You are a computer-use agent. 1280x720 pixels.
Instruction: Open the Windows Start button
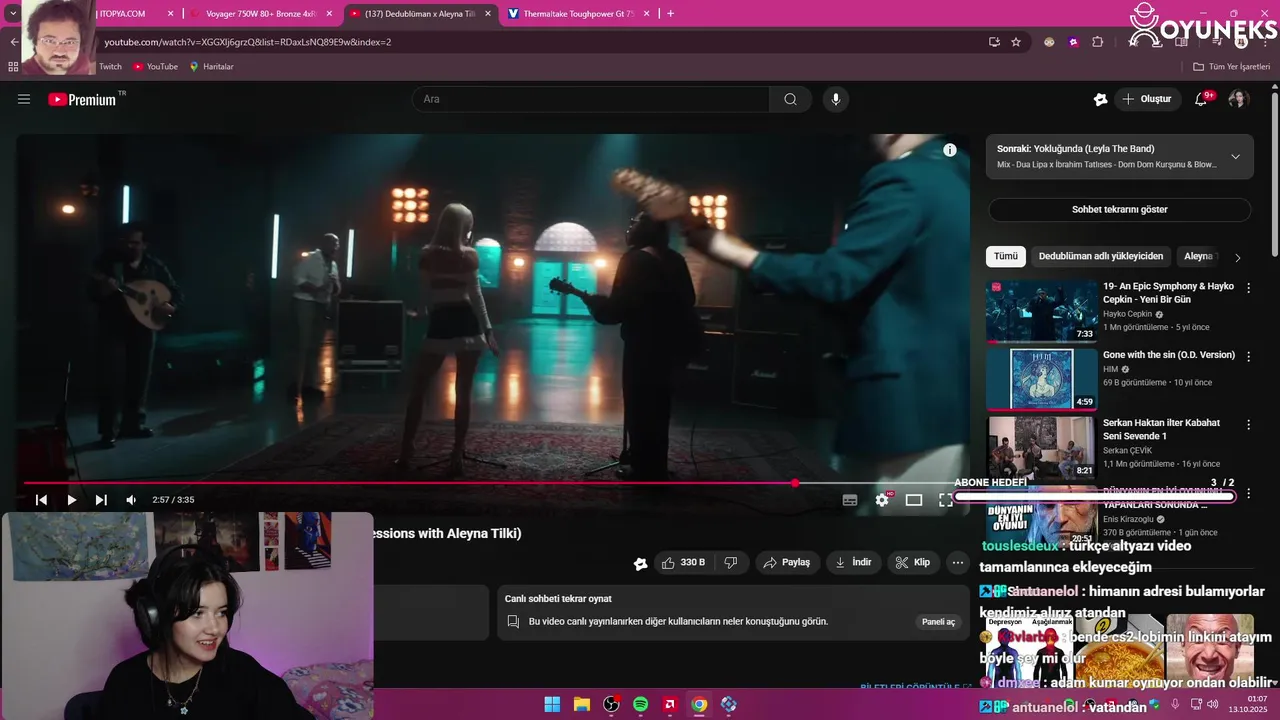pos(552,705)
